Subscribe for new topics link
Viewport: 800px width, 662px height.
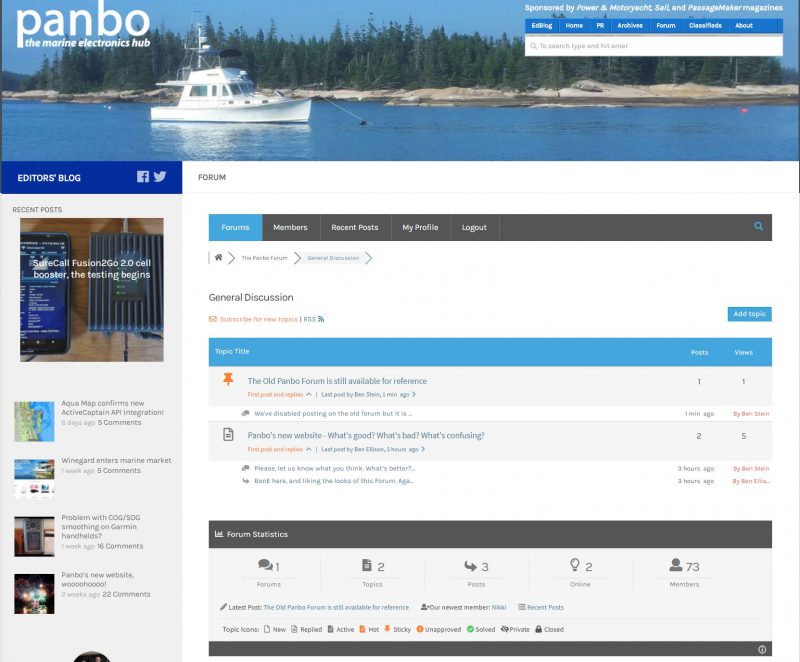pos(259,319)
